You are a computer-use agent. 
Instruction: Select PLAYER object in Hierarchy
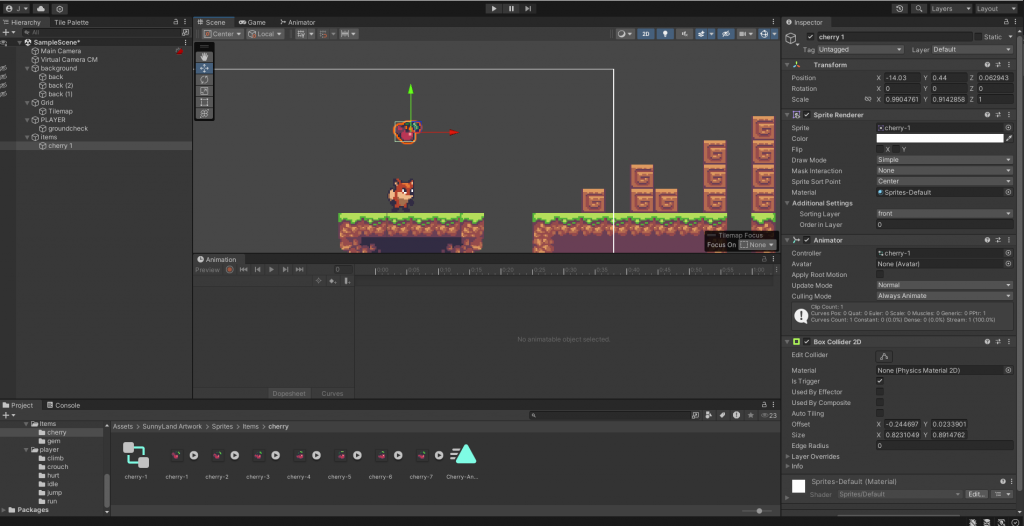53,120
